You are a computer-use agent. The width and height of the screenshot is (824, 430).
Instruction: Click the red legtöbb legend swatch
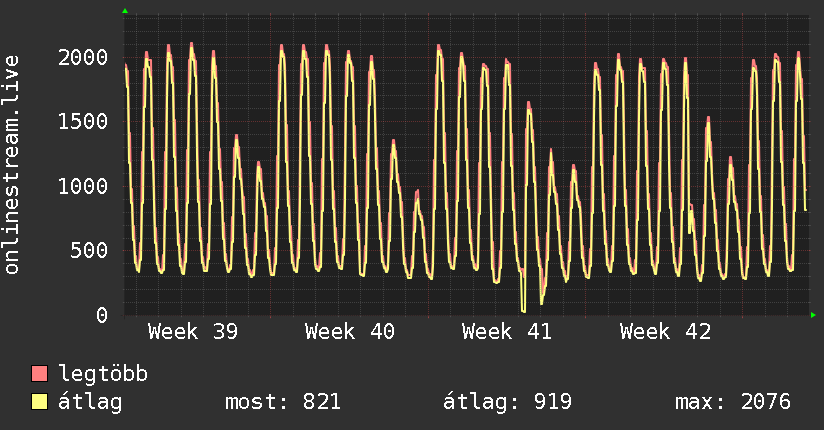(x=40, y=375)
